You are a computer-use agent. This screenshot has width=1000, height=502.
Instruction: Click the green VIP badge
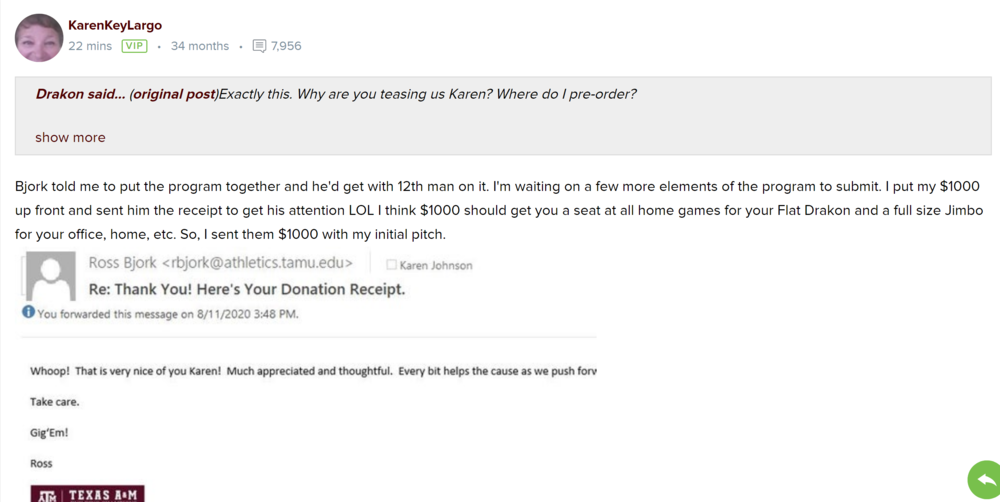[x=134, y=46]
